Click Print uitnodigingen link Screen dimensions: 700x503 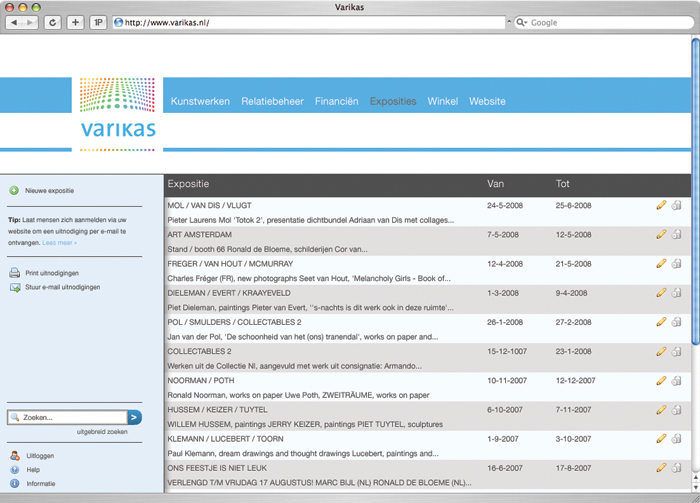pyautogui.click(x=52, y=273)
